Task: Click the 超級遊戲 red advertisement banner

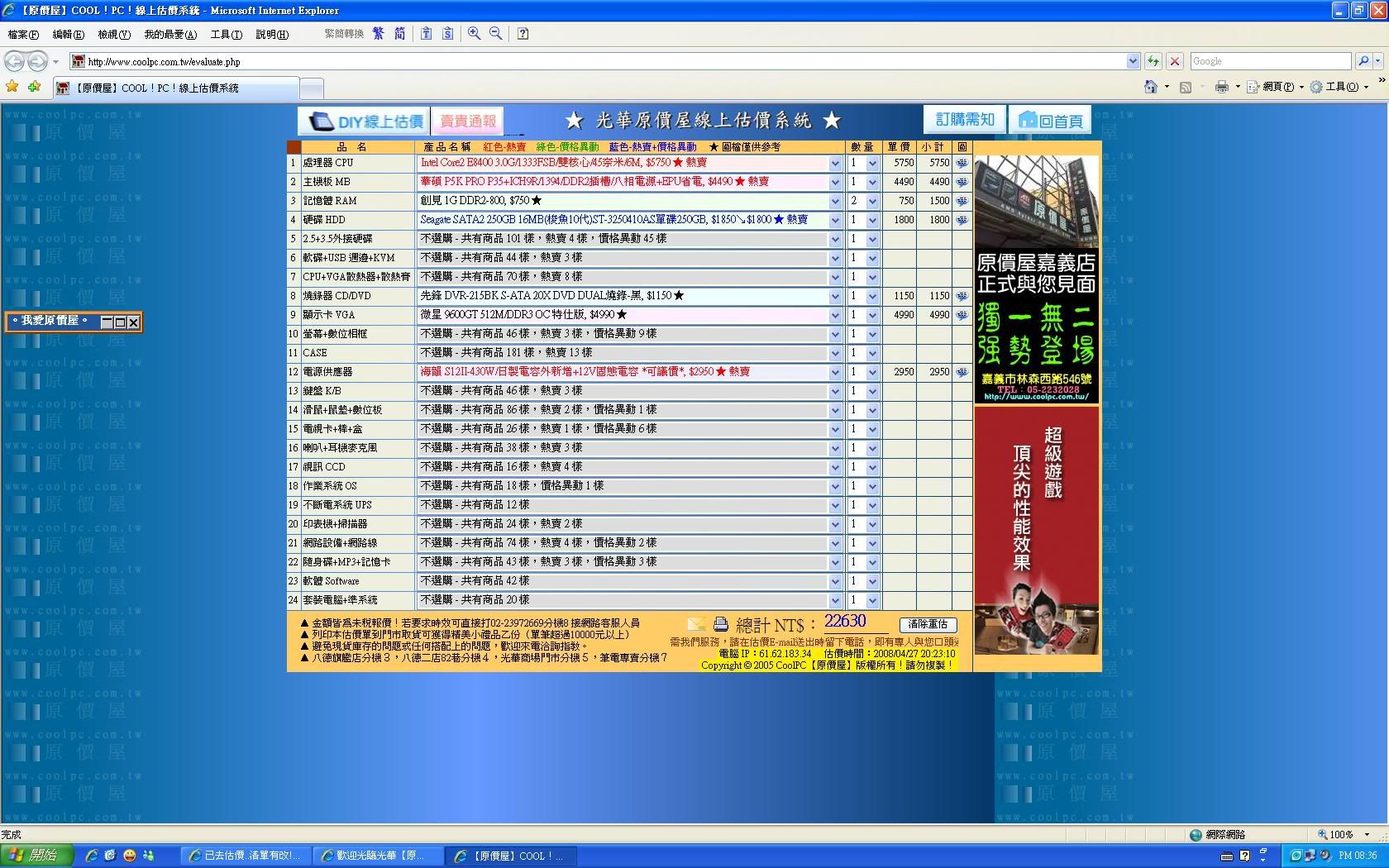Action: pos(1037,531)
